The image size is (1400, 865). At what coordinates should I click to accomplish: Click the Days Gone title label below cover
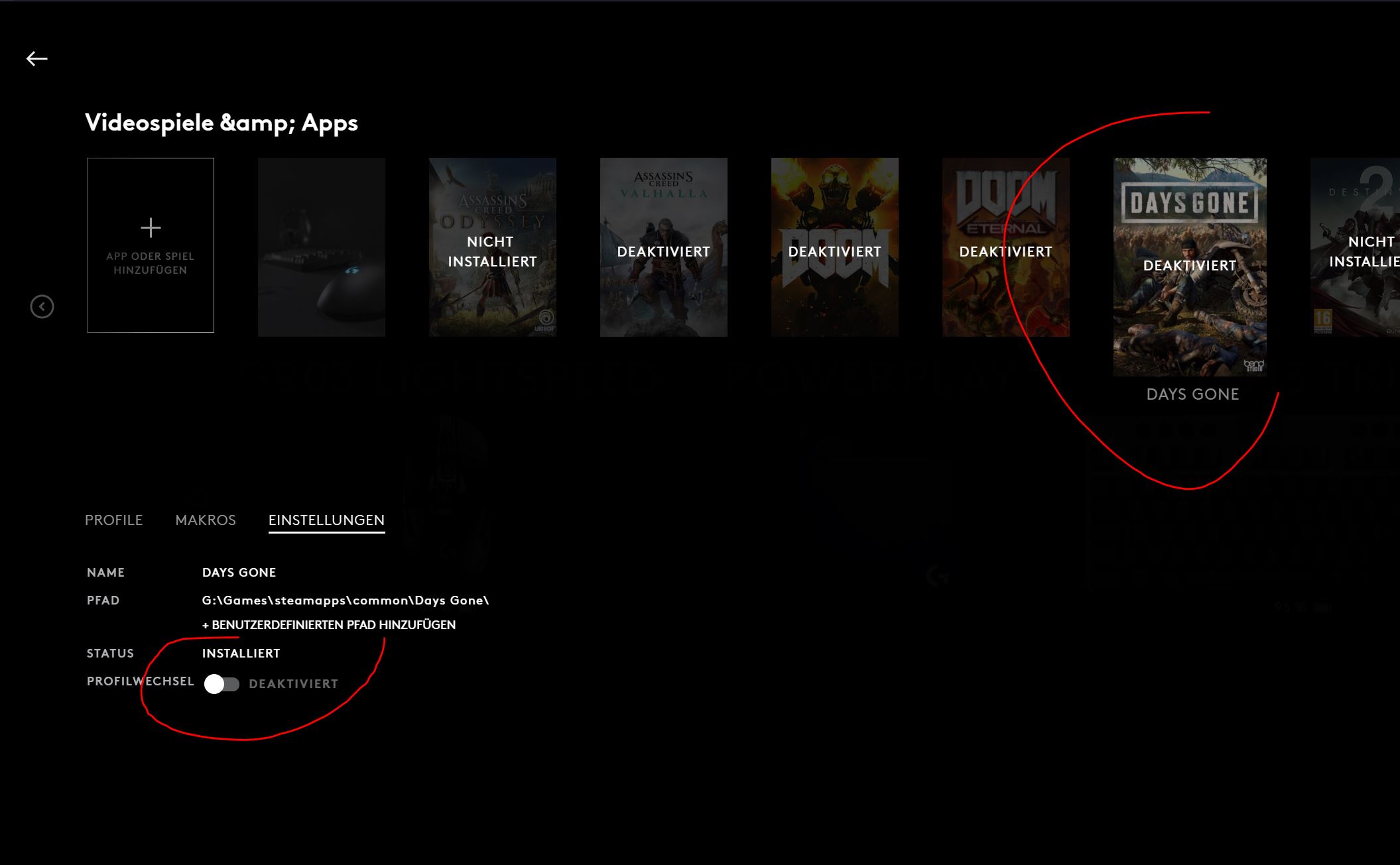pos(1192,394)
